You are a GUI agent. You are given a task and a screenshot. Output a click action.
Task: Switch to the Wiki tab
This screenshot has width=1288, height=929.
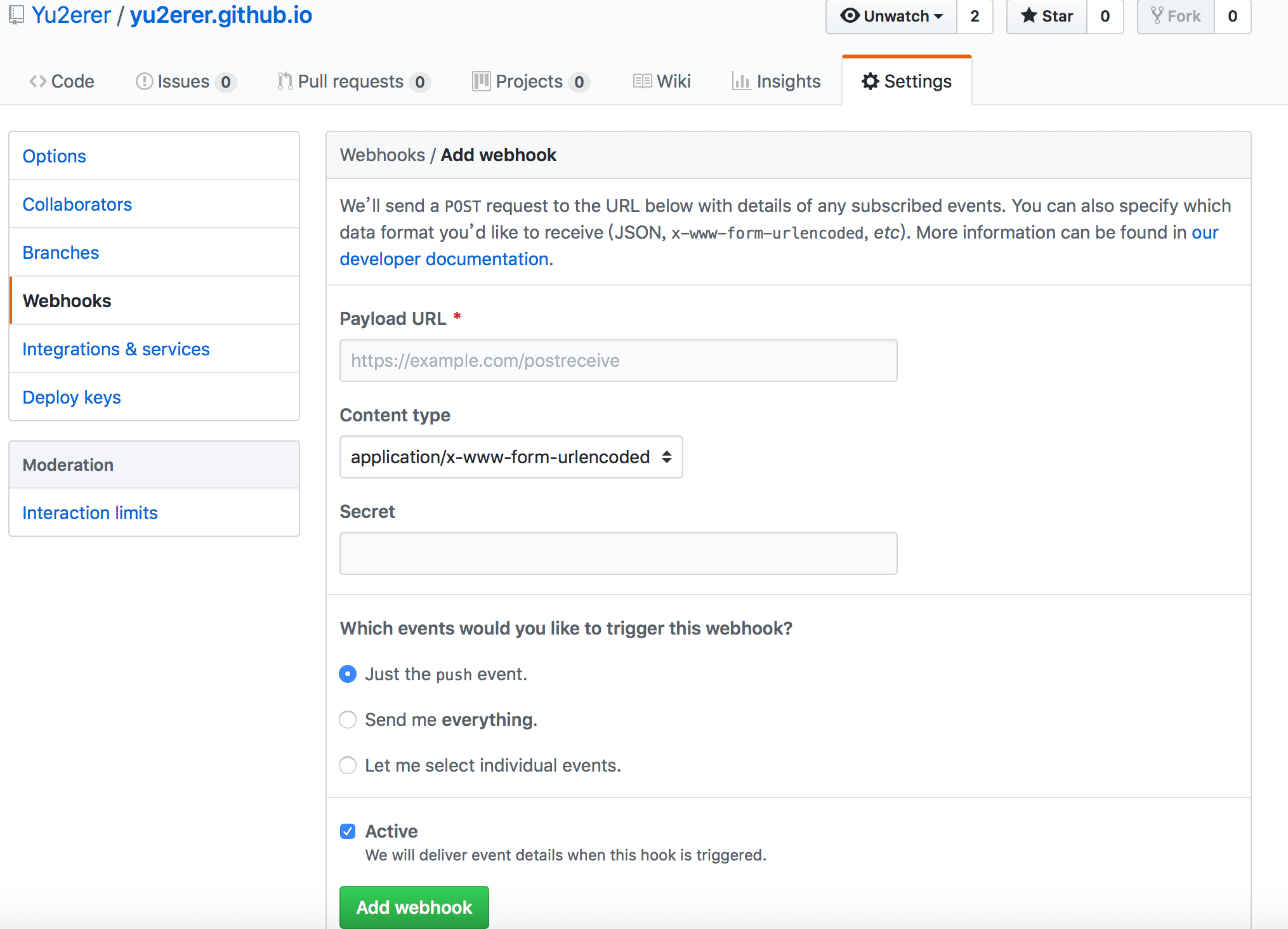tap(662, 81)
